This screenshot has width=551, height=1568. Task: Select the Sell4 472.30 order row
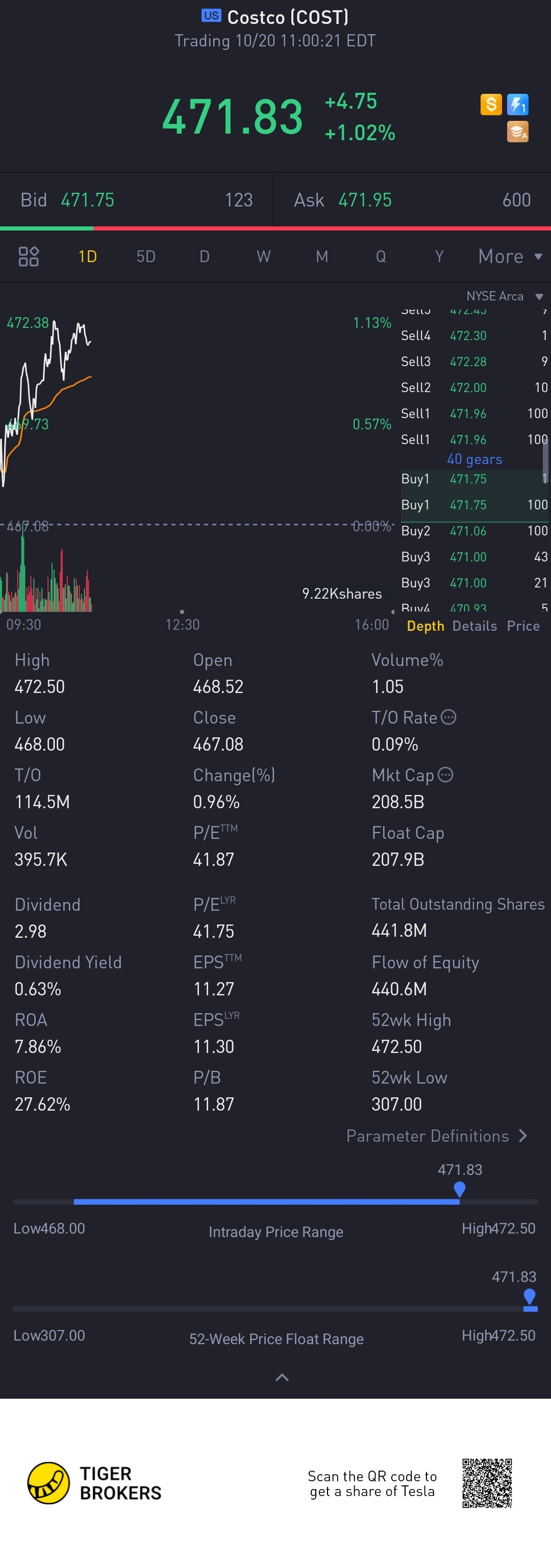pyautogui.click(x=474, y=336)
